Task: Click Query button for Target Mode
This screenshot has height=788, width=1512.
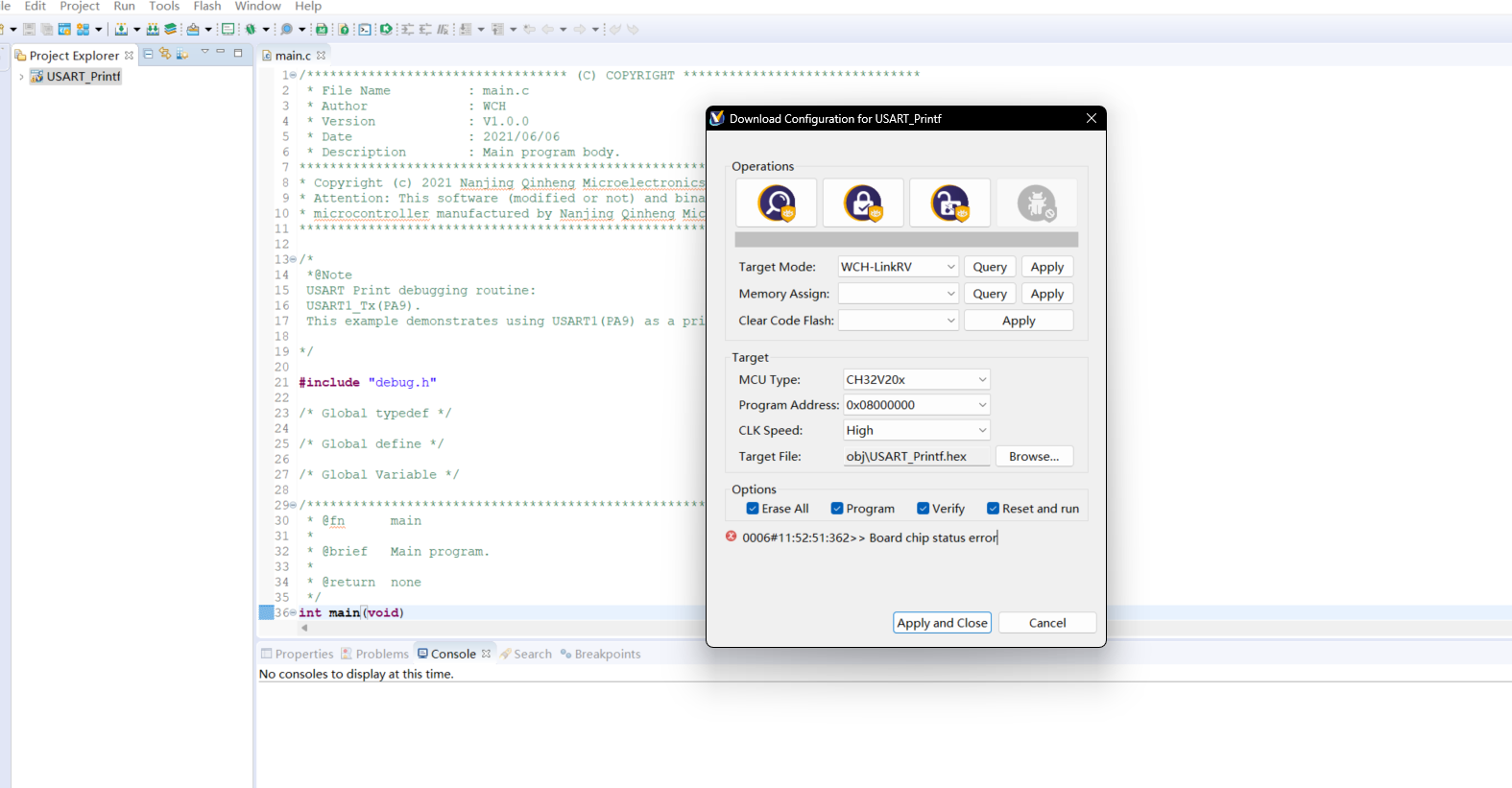Action: [x=990, y=267]
